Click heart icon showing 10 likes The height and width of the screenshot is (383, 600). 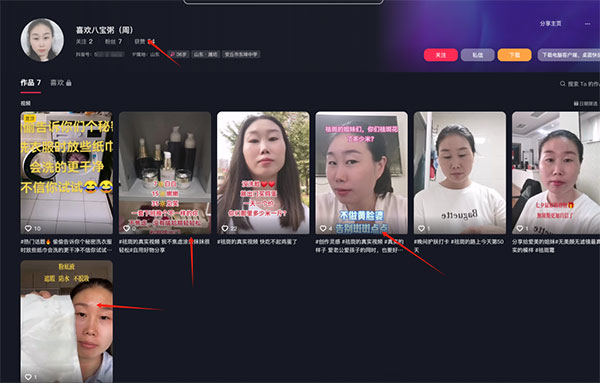click(28, 228)
